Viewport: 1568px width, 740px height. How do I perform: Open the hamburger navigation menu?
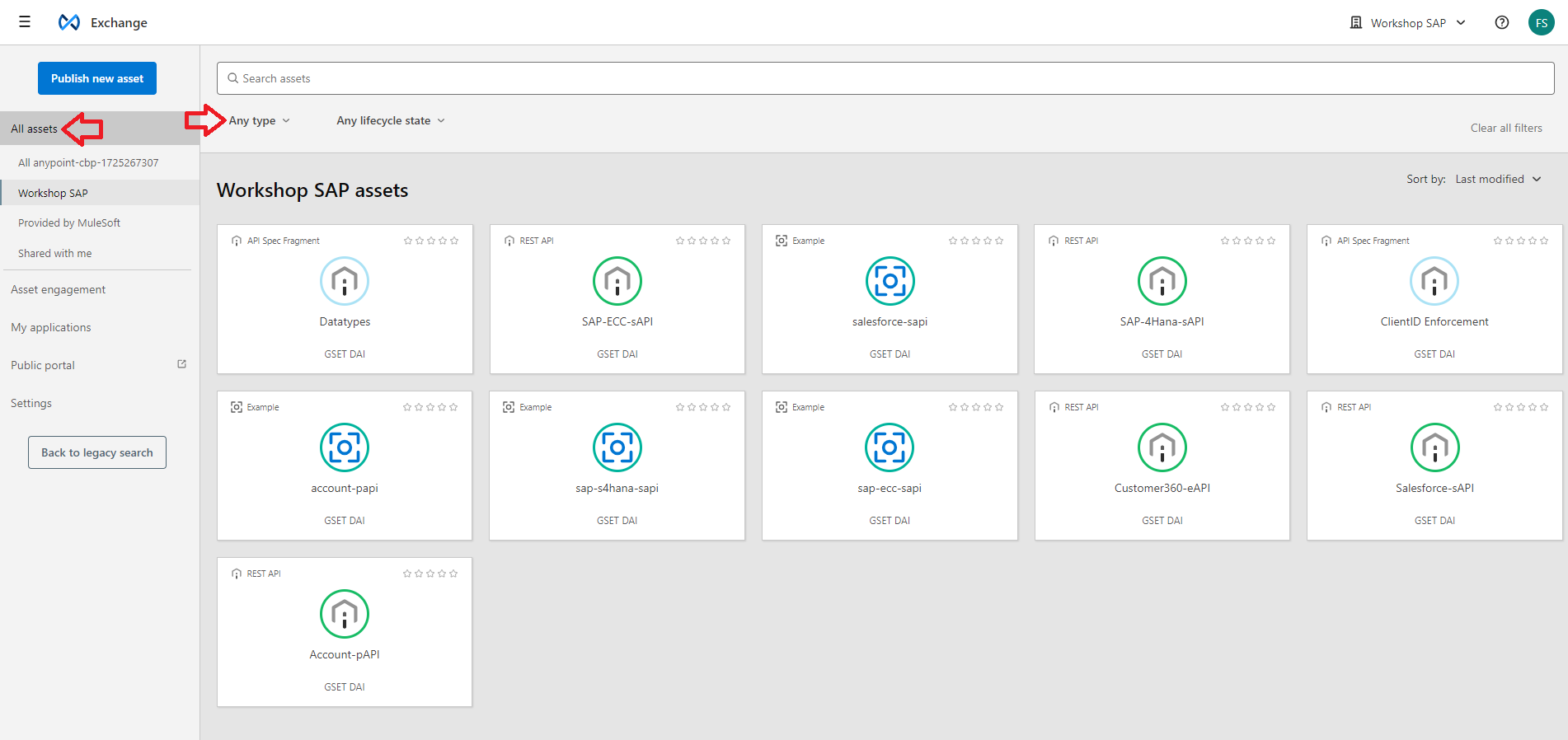click(25, 22)
